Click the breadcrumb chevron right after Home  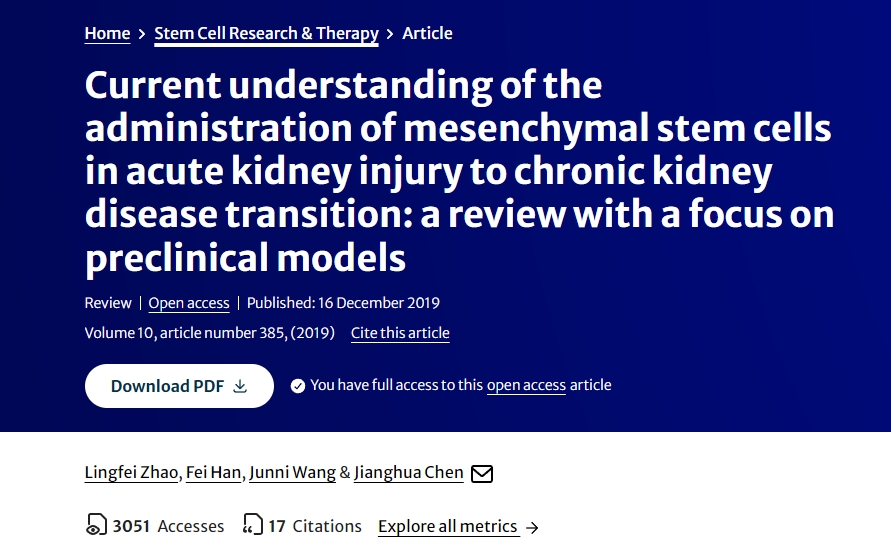click(142, 34)
